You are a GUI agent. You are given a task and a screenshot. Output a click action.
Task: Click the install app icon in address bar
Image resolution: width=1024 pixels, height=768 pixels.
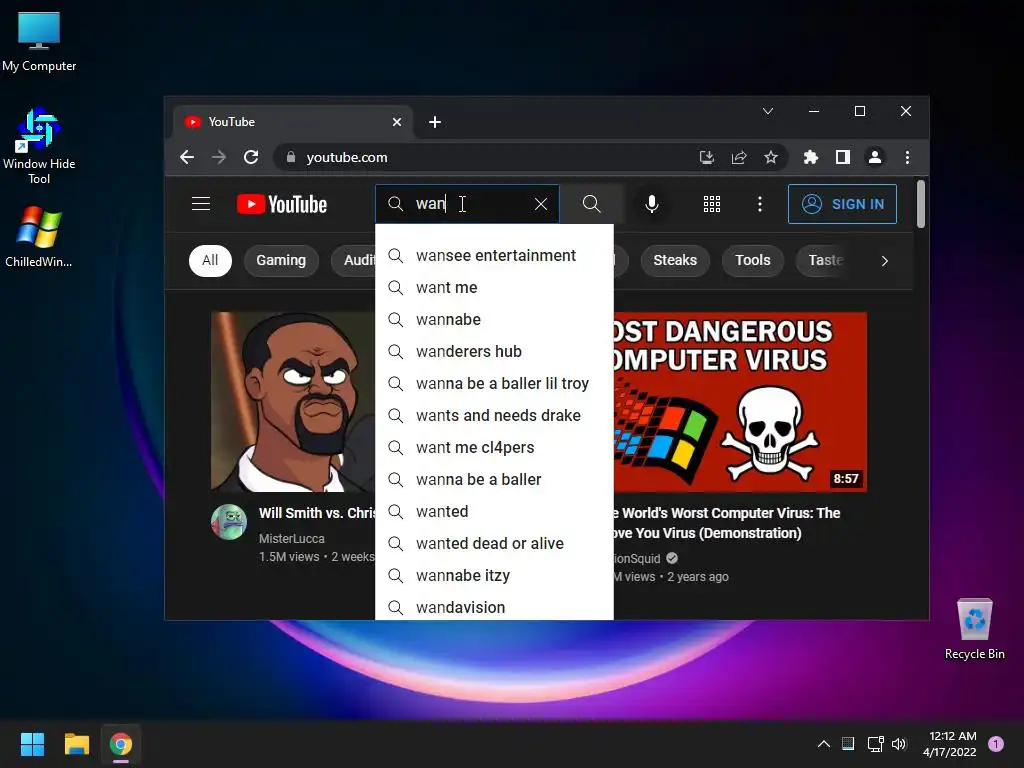(707, 157)
